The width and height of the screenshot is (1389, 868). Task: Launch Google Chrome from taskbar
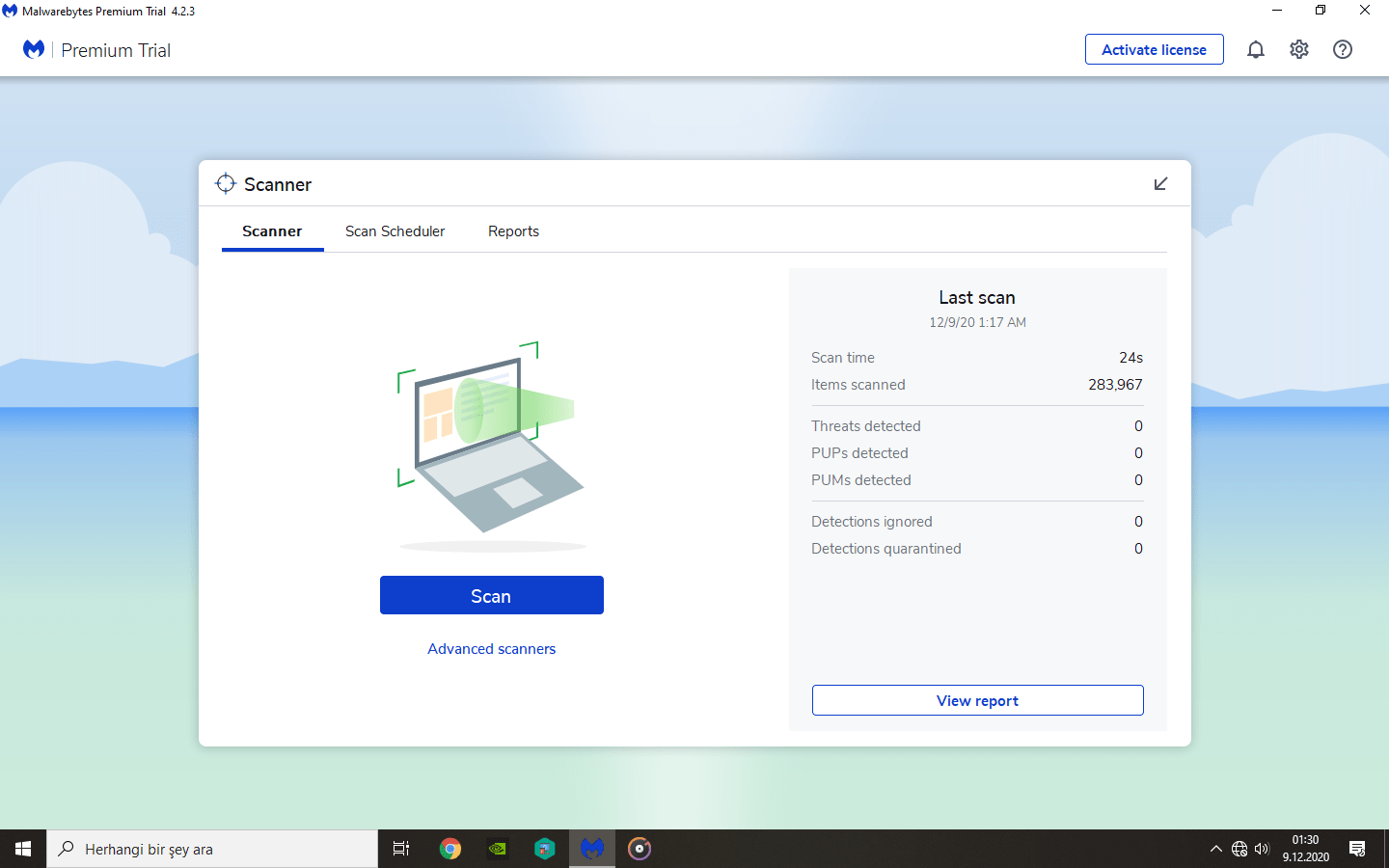(449, 849)
